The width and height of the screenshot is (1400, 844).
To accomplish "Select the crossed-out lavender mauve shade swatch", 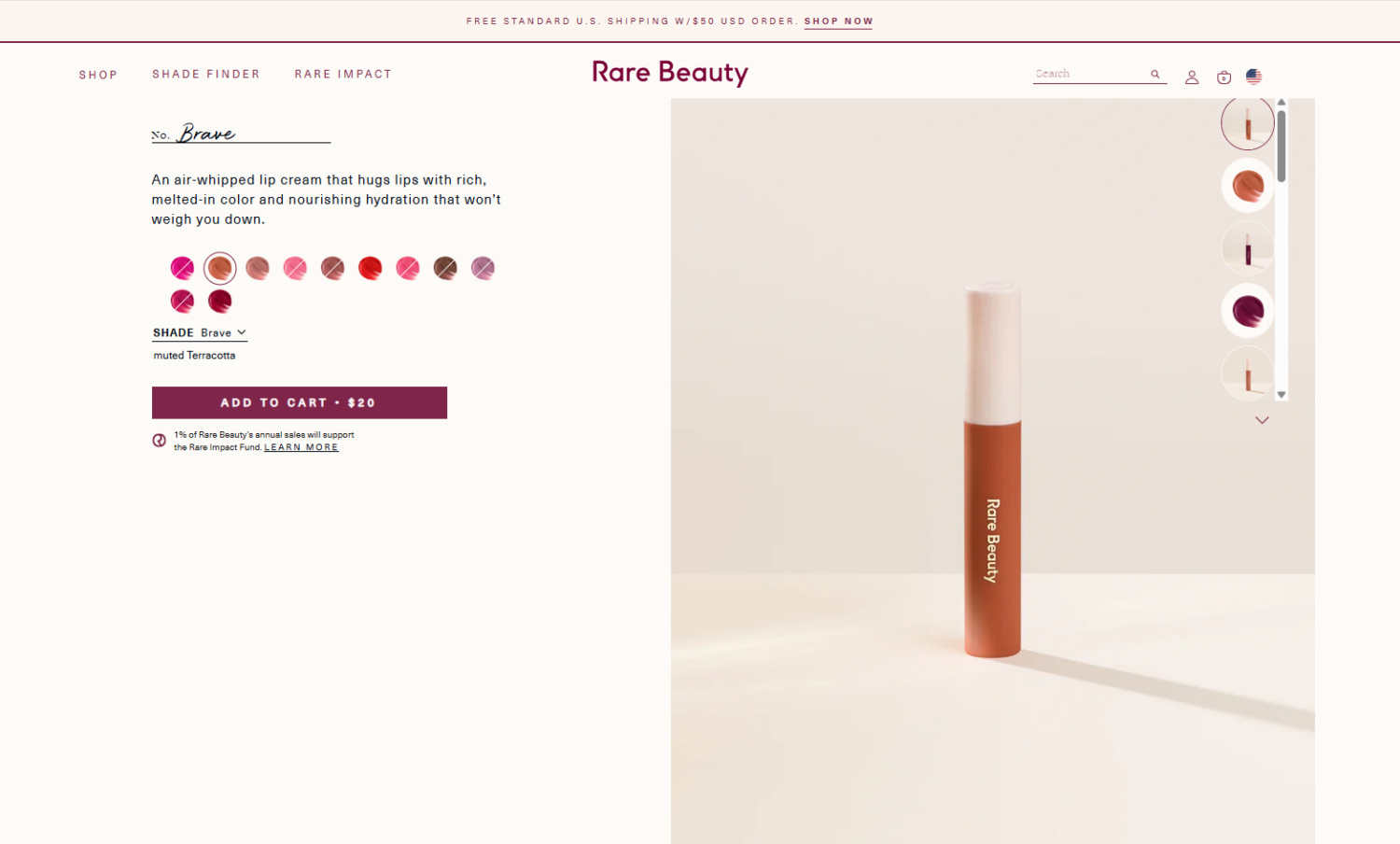I will tap(483, 268).
